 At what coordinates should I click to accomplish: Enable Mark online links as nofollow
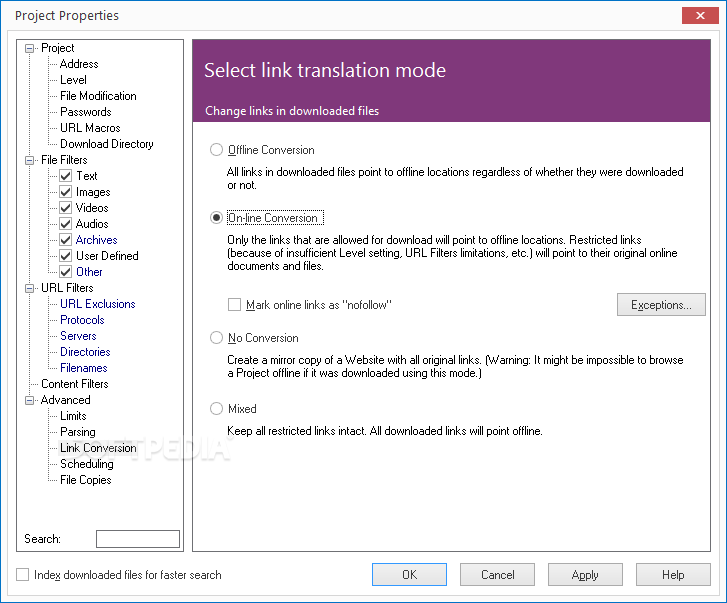coord(235,304)
